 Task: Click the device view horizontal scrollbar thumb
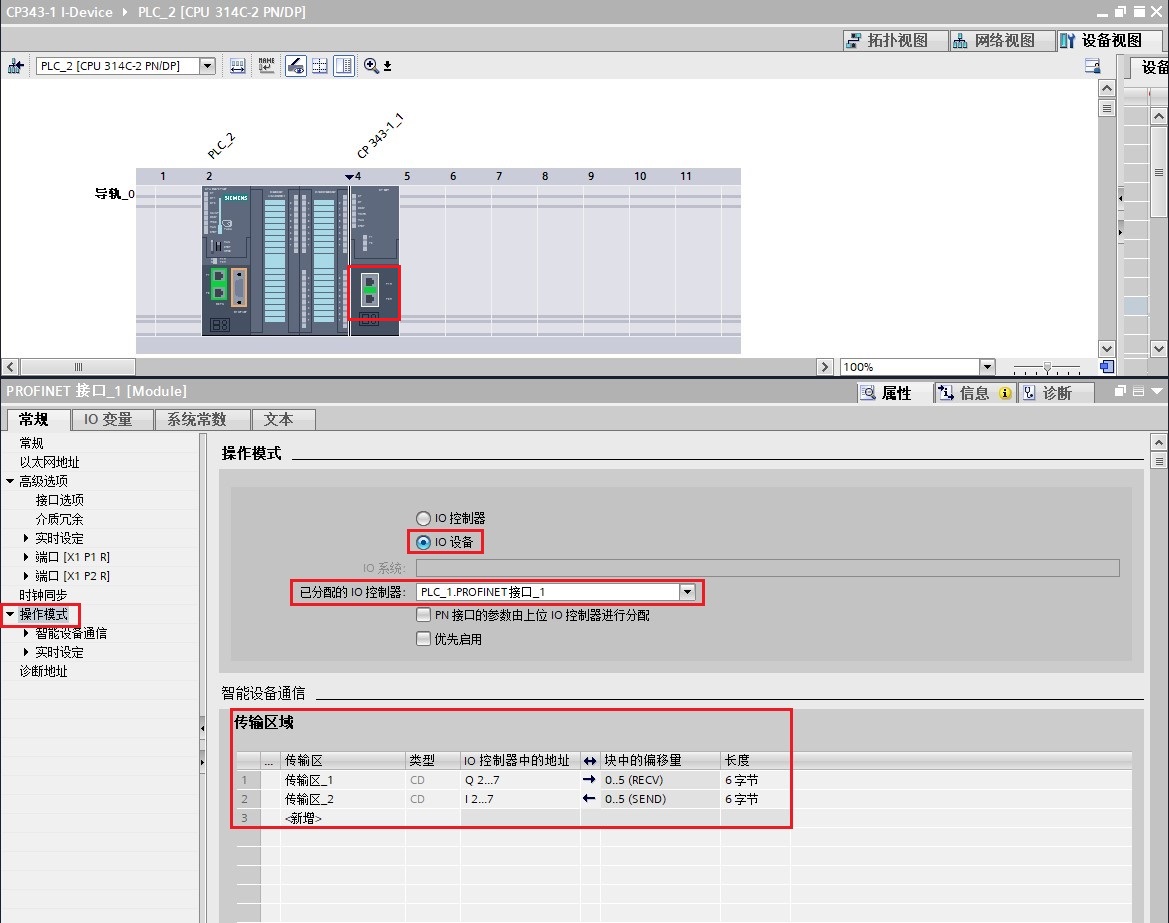78,367
